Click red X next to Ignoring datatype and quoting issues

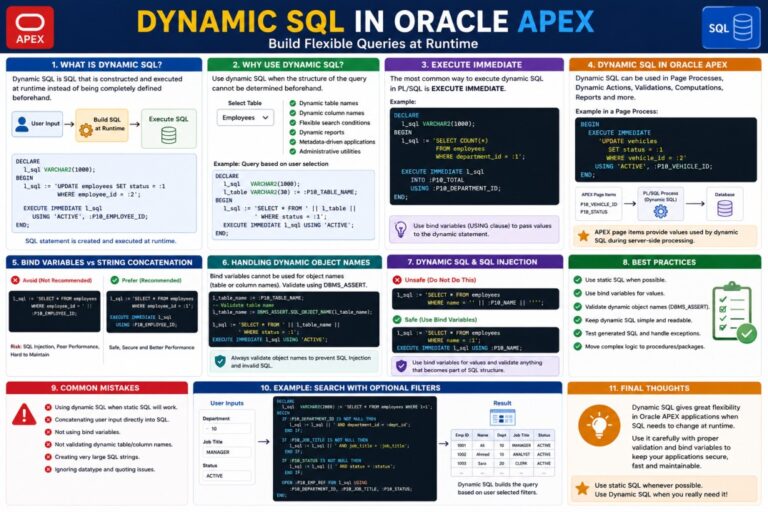[48, 469]
